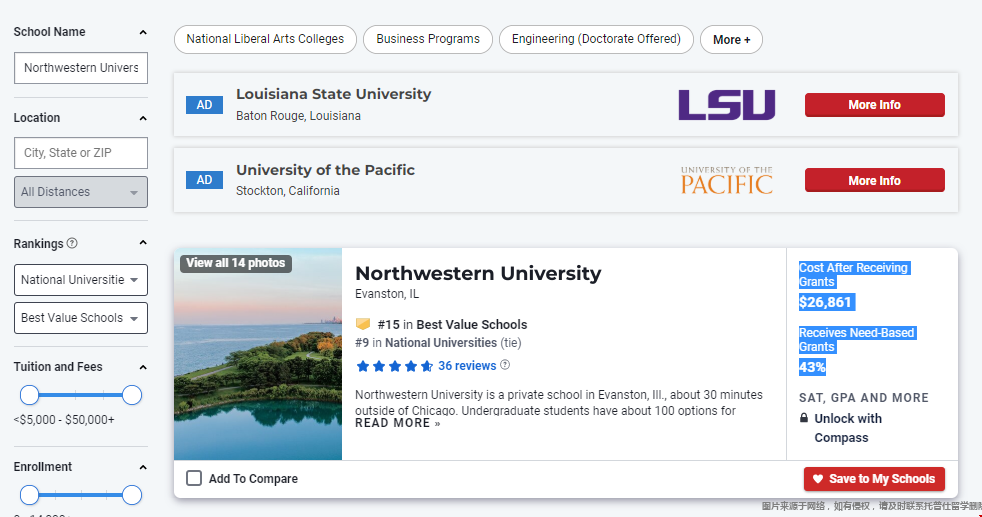Click More Info for Louisiana State University
The height and width of the screenshot is (517, 982).
click(874, 105)
